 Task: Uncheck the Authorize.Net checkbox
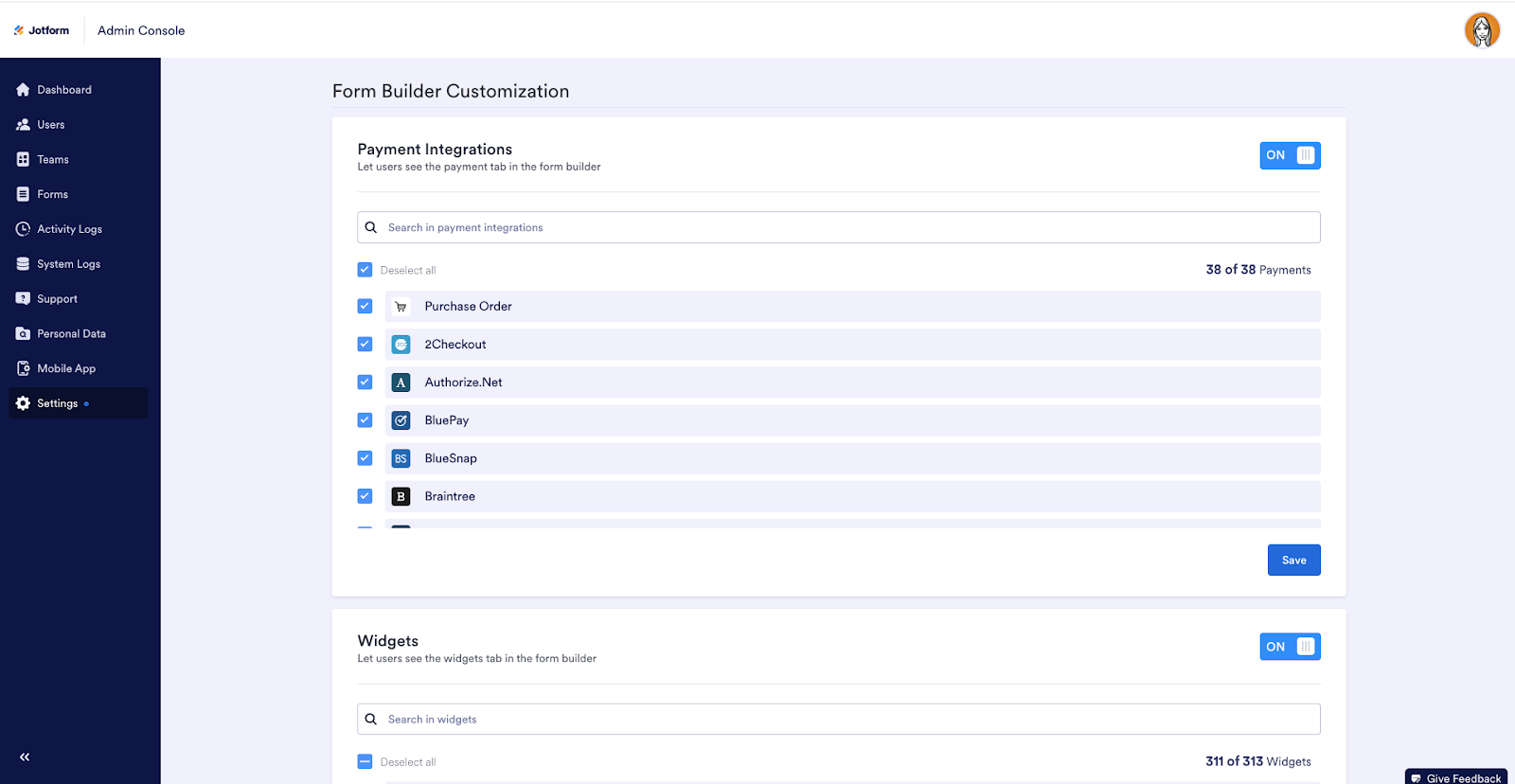pyautogui.click(x=365, y=383)
